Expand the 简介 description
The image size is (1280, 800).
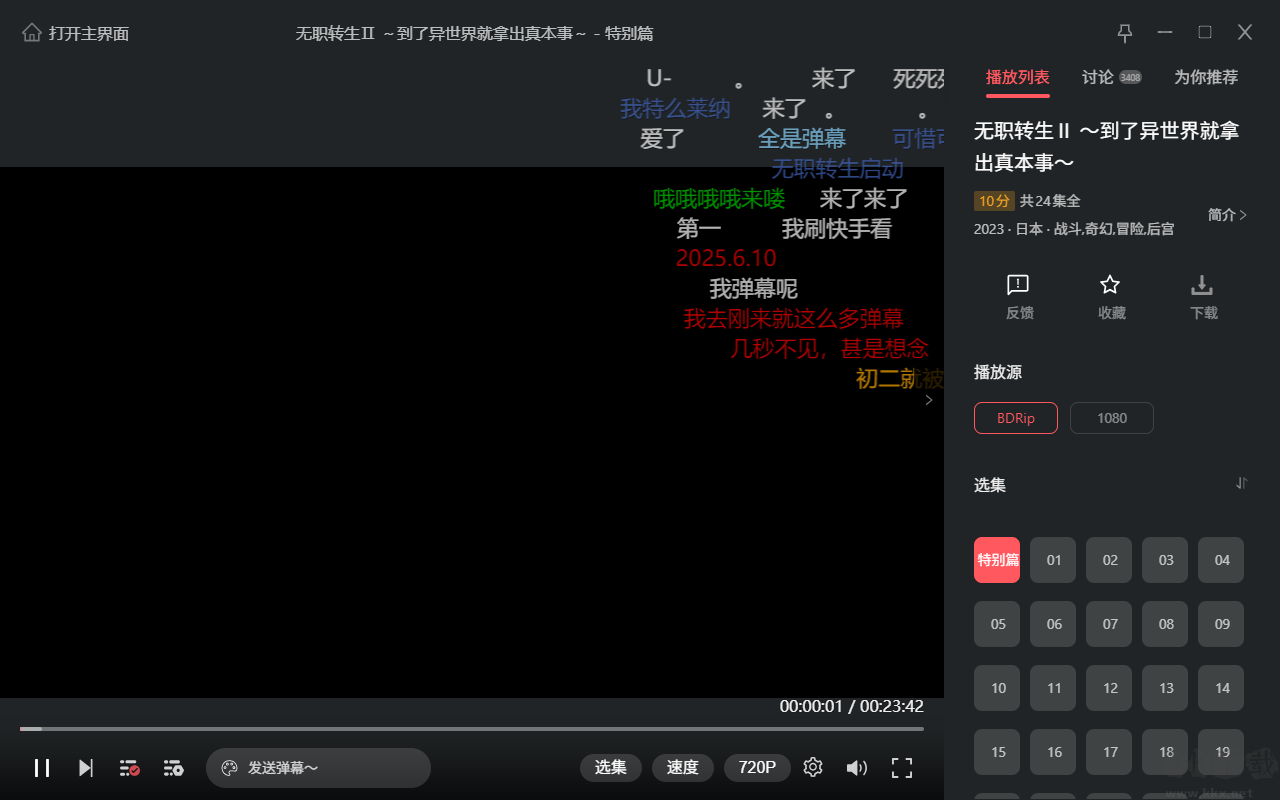(1228, 215)
